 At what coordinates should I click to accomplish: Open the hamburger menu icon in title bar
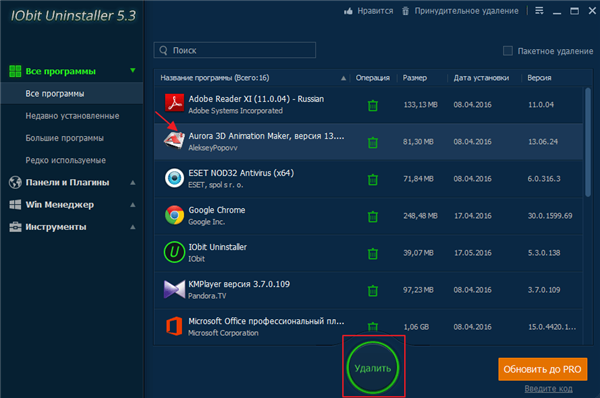(539, 11)
